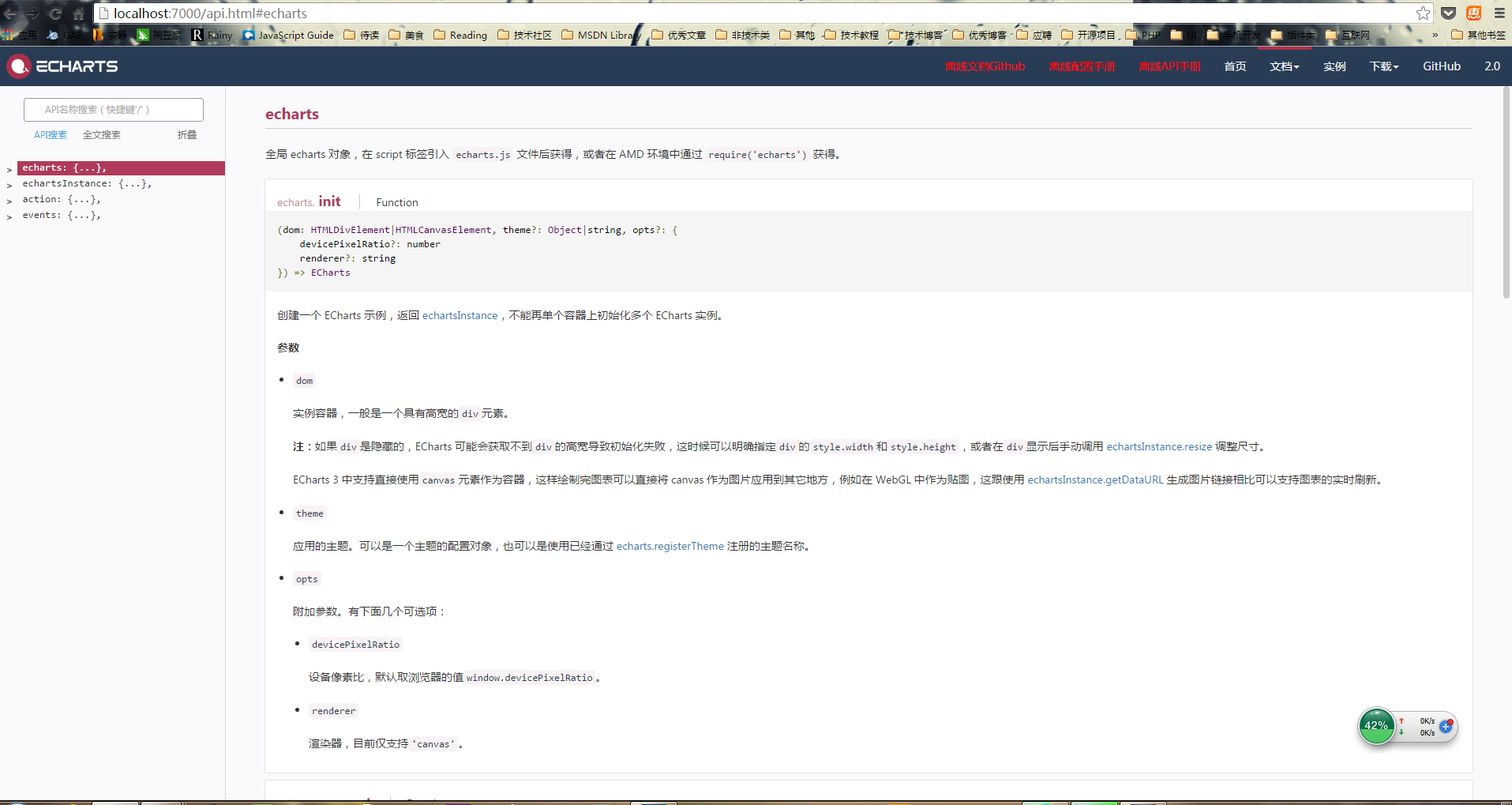Open the 豌豆家 bookmark
The height and width of the screenshot is (805, 1512).
[x=159, y=35]
